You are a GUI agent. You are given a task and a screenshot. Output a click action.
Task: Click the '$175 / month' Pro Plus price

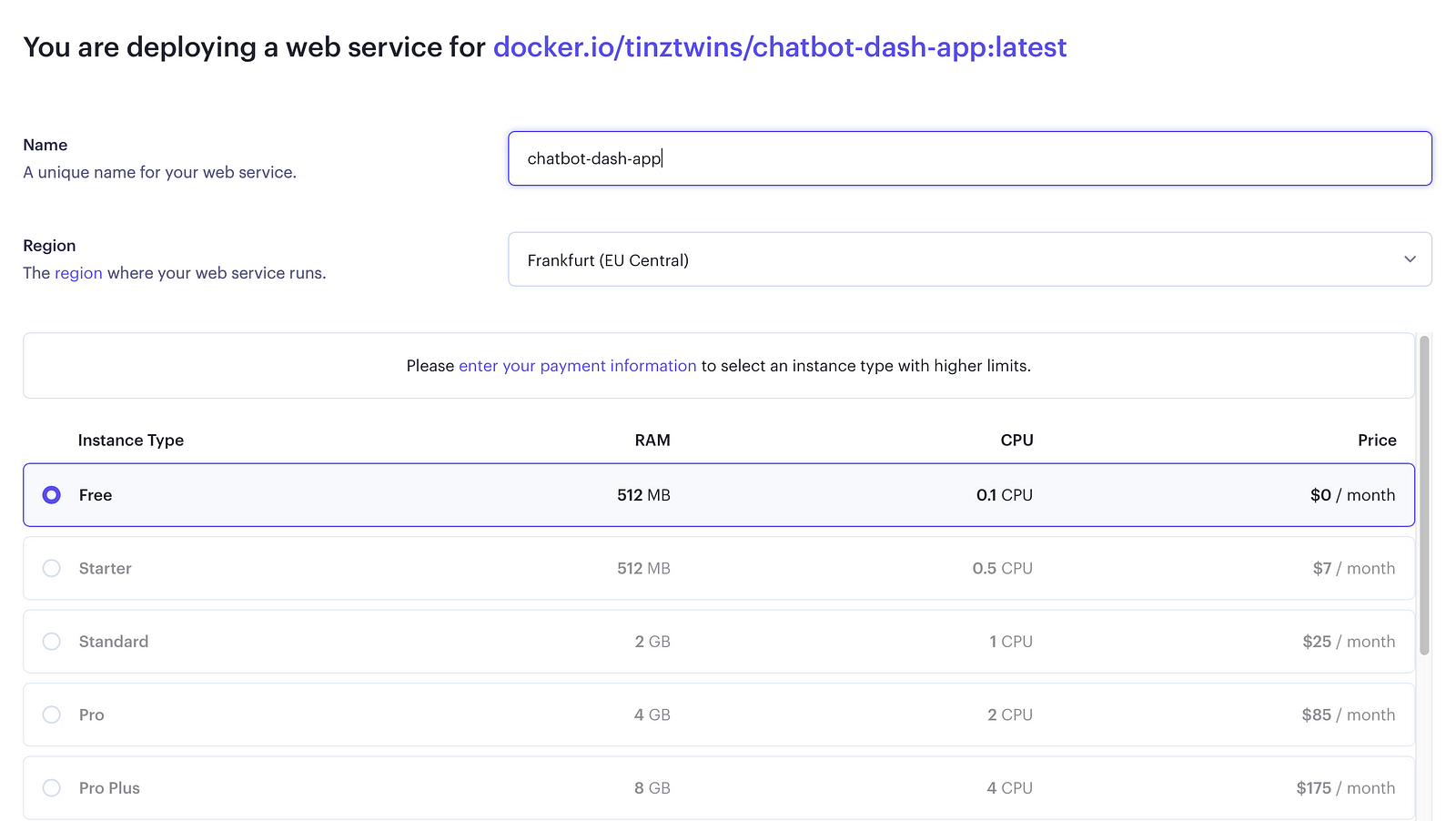pos(1346,788)
